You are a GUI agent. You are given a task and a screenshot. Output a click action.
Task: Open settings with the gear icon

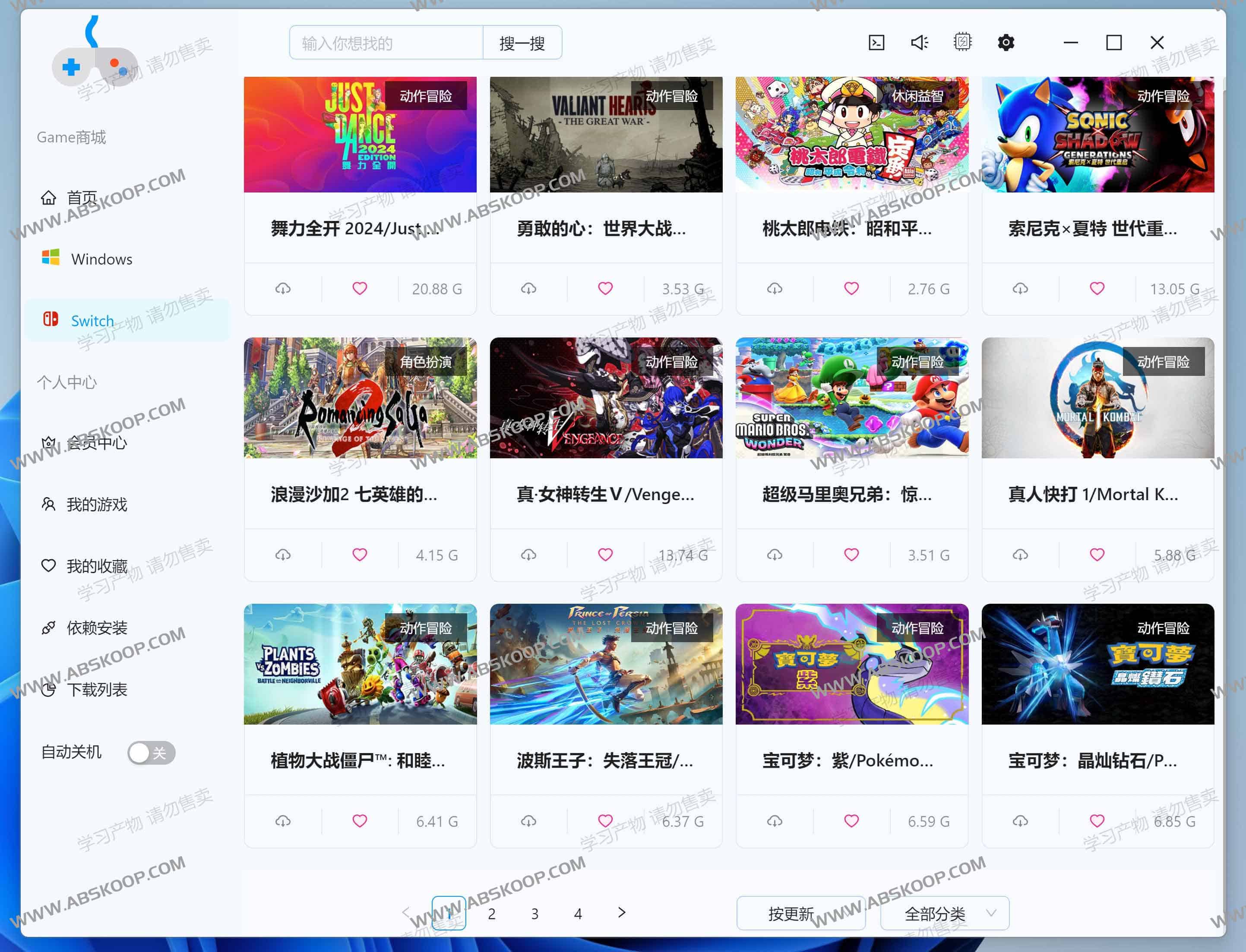[x=1006, y=42]
